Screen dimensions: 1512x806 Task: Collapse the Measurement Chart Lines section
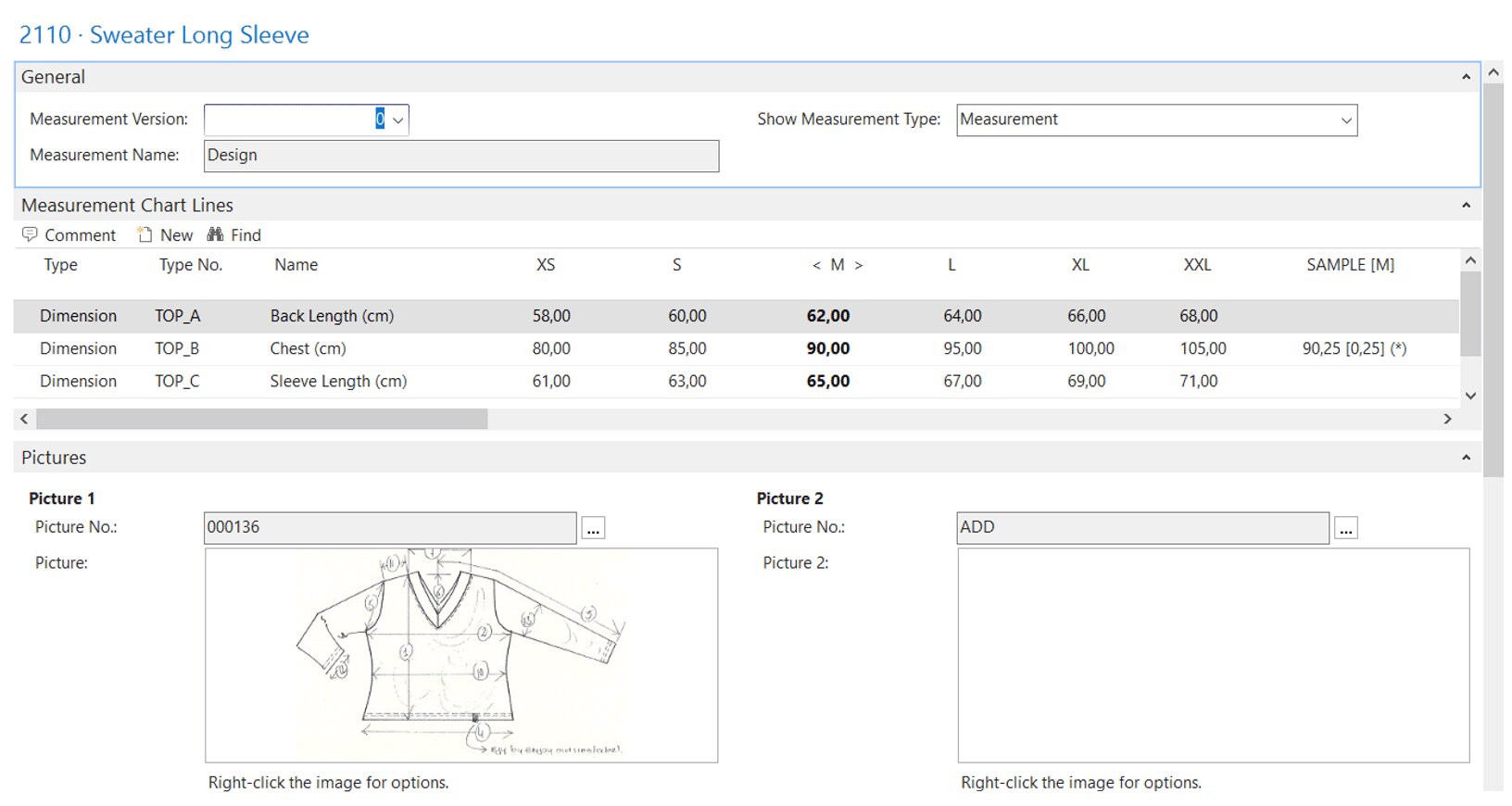pos(1466,205)
